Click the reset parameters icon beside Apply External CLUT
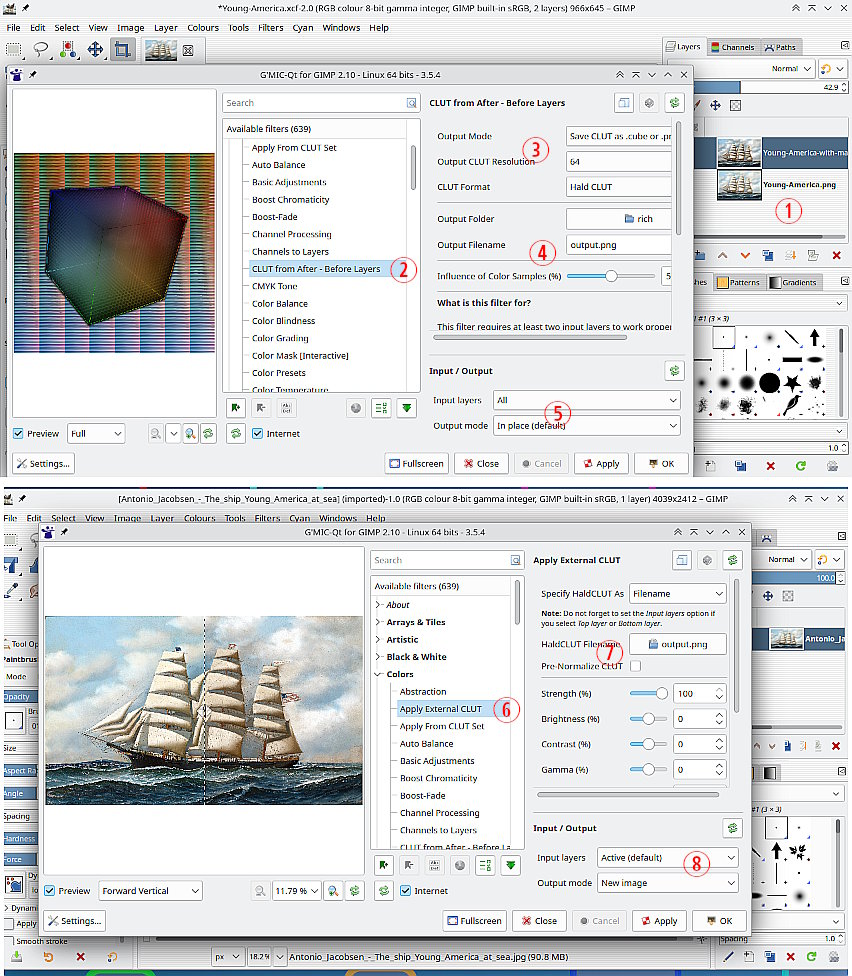This screenshot has height=976, width=852. (734, 561)
